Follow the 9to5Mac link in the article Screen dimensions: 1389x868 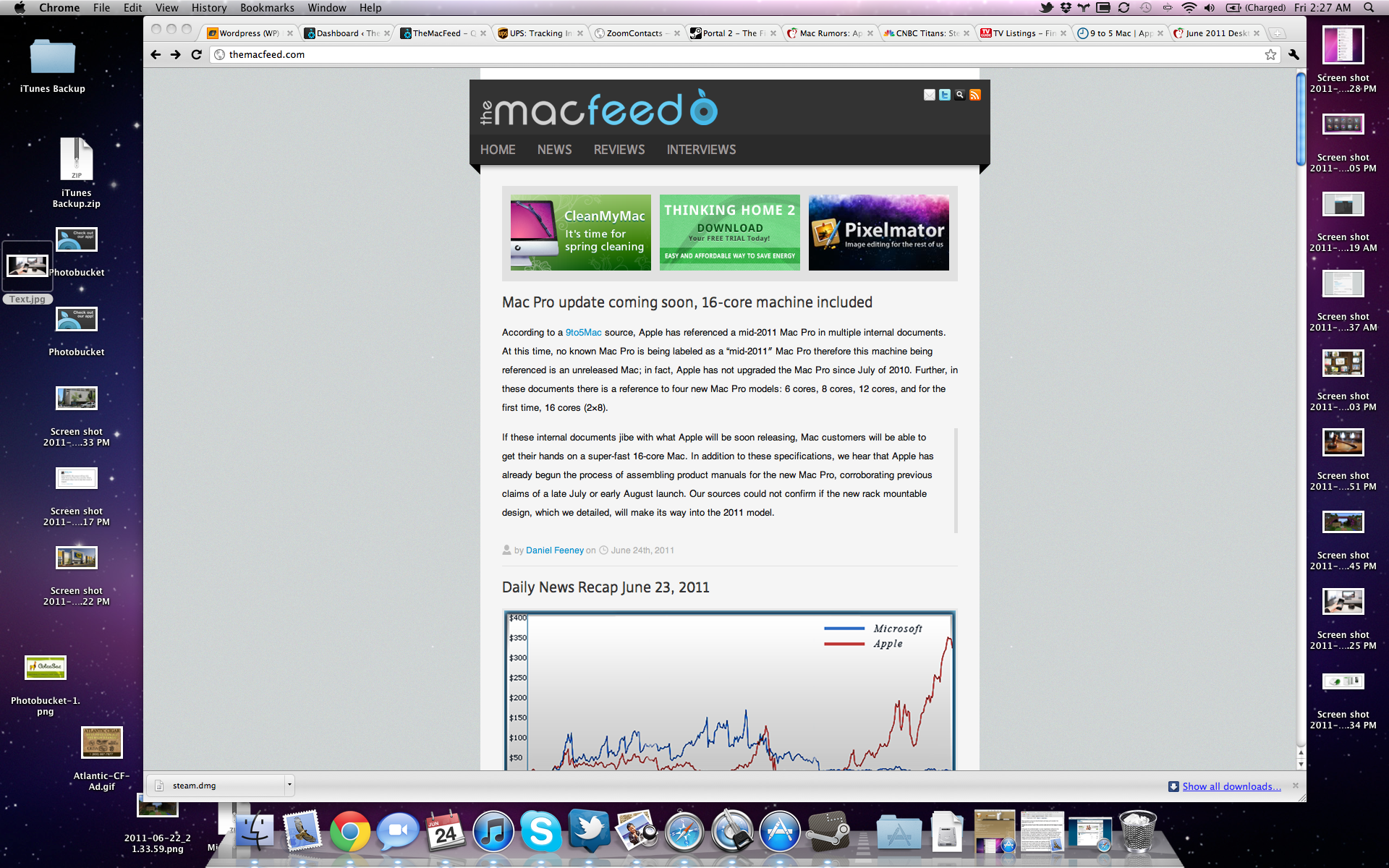584,333
